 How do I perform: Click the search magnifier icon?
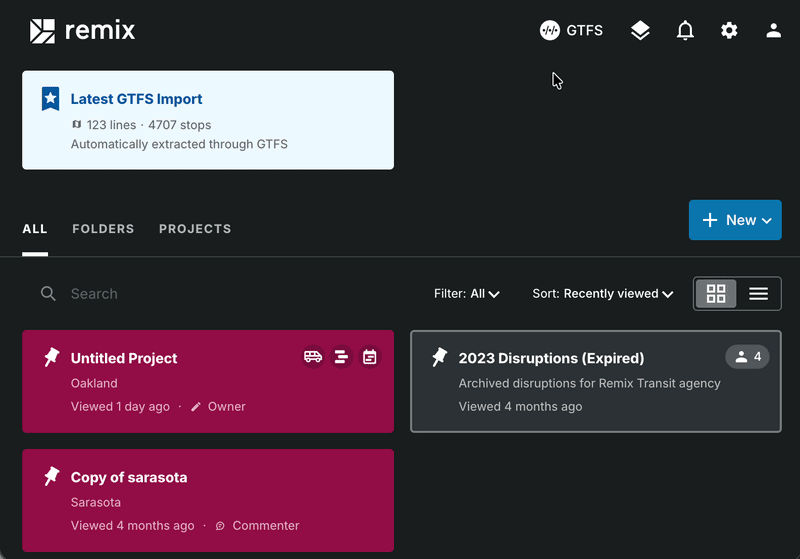click(48, 293)
